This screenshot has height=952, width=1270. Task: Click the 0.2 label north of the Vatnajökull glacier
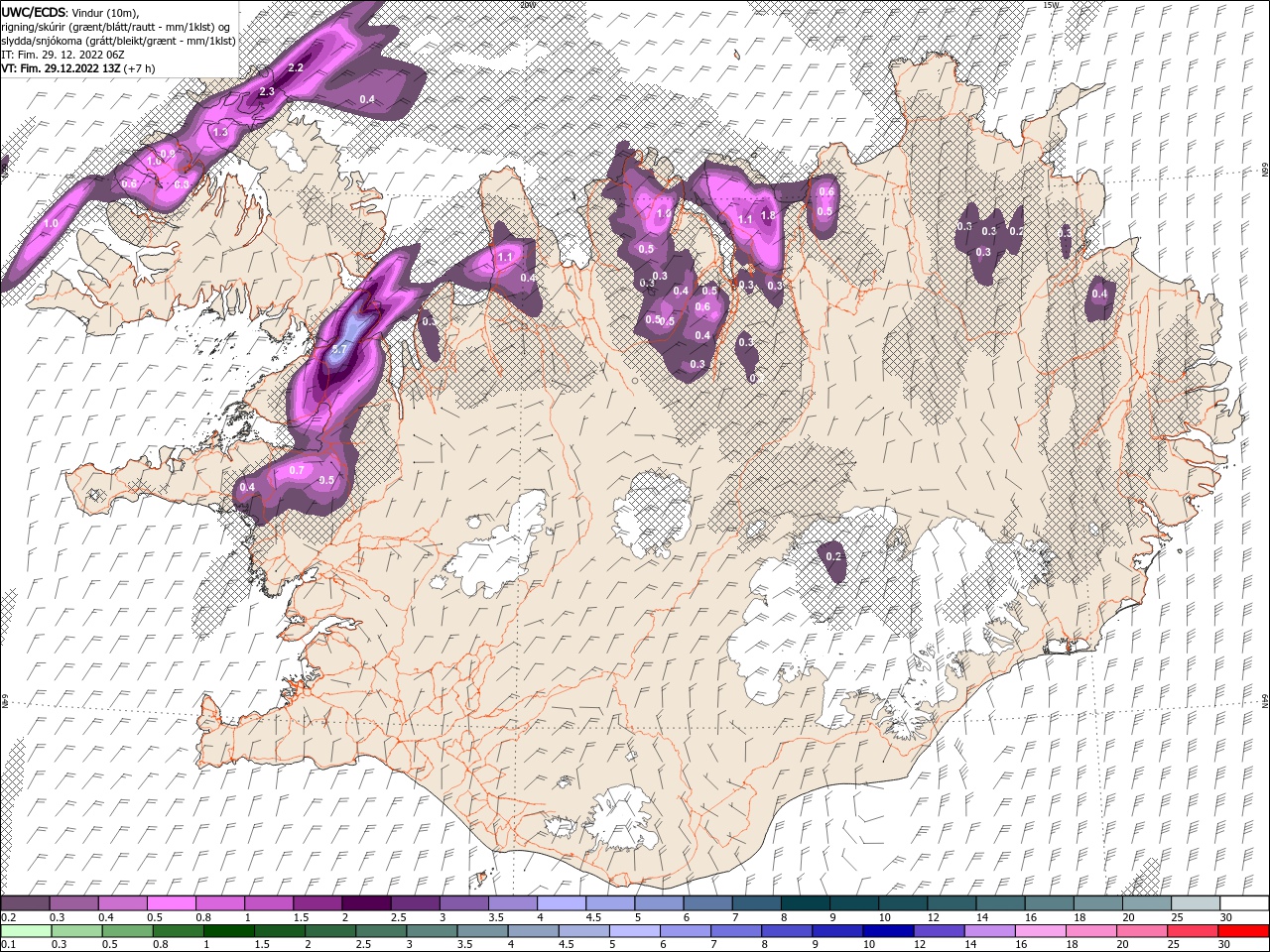click(x=833, y=556)
